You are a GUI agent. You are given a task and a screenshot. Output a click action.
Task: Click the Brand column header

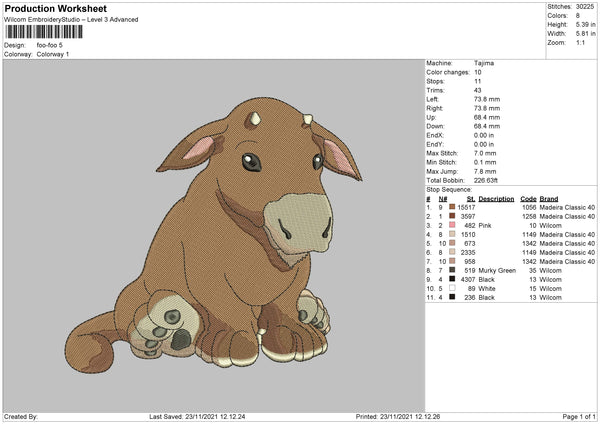click(549, 199)
